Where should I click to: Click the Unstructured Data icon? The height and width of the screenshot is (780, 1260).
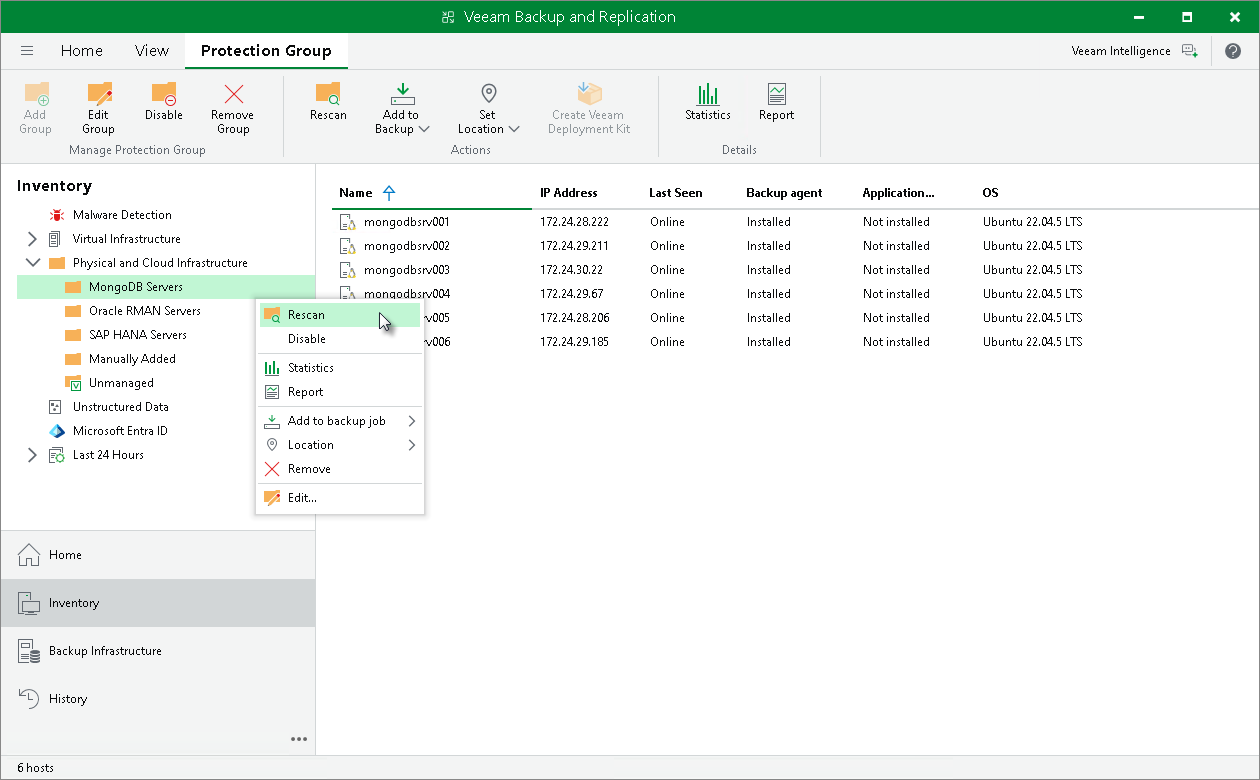[57, 407]
